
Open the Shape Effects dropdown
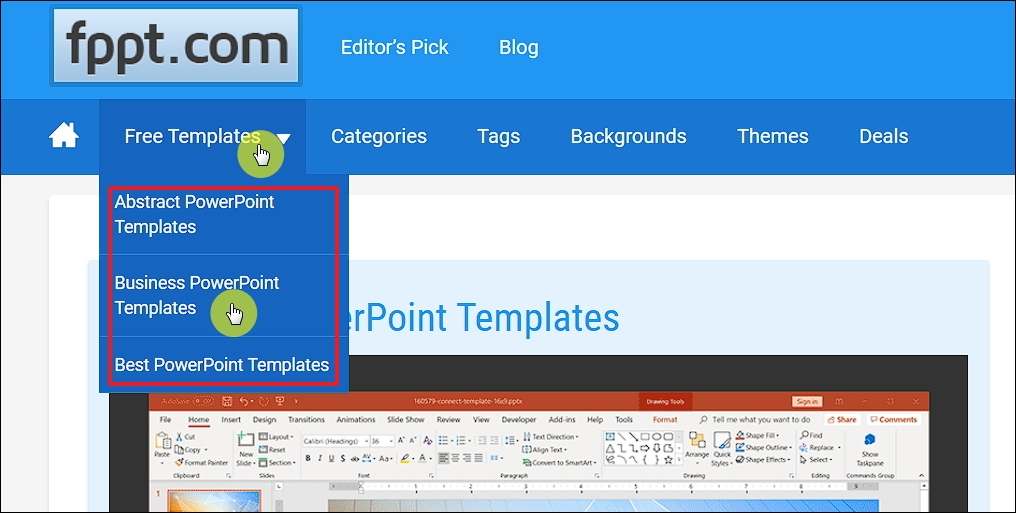[763, 460]
